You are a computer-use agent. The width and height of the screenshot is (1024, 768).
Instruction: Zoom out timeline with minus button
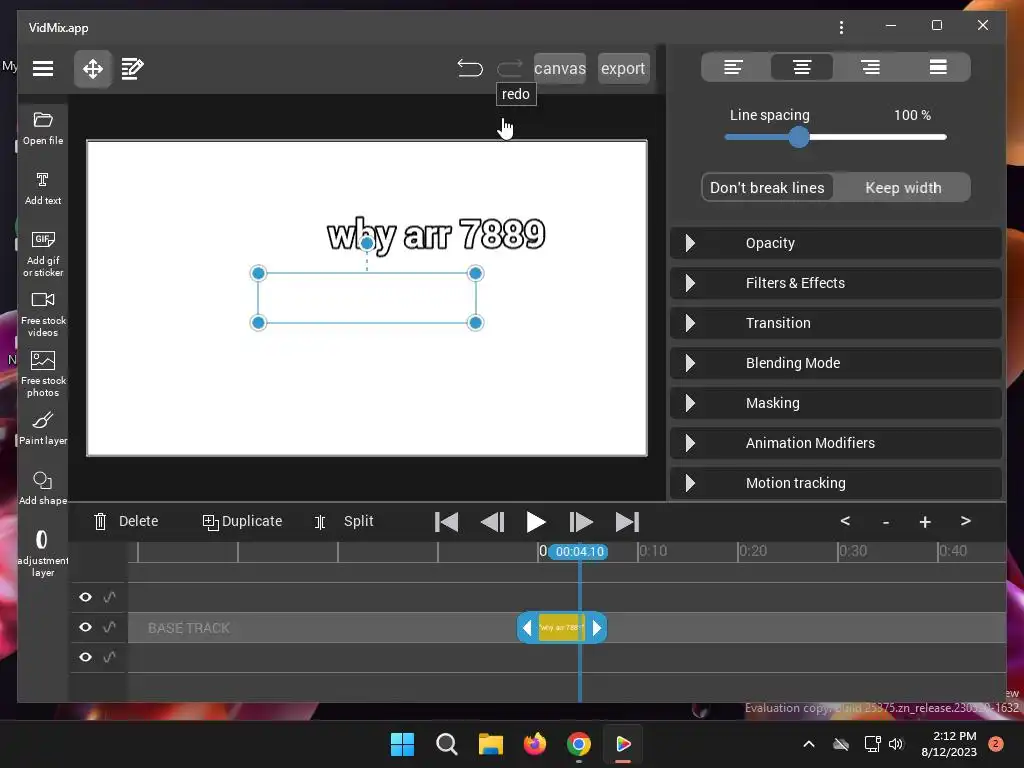[x=886, y=522]
